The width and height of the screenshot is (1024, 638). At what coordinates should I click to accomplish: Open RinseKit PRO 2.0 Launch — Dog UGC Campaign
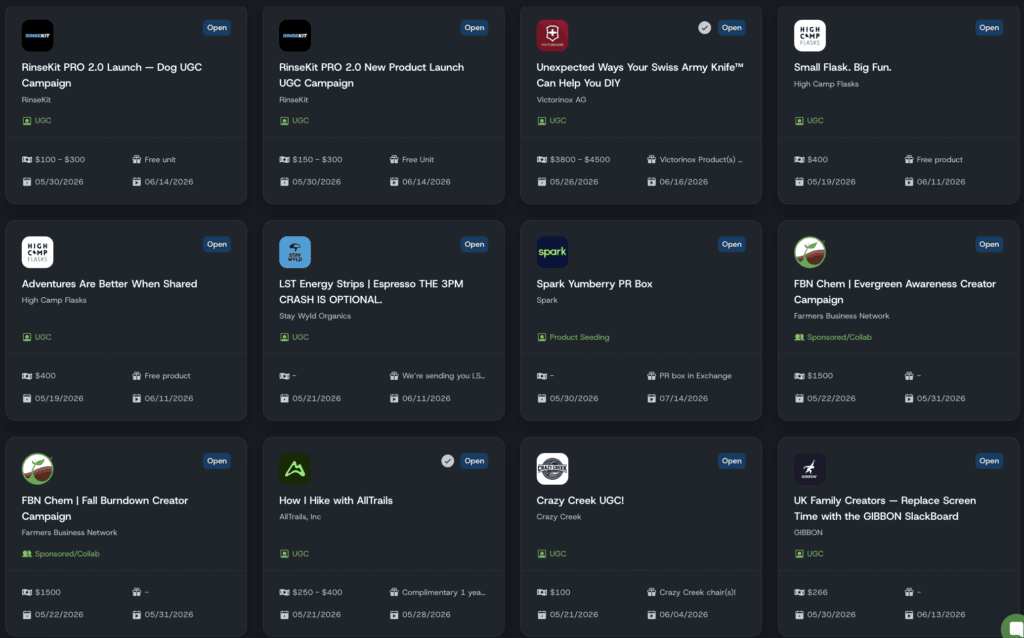click(x=112, y=75)
